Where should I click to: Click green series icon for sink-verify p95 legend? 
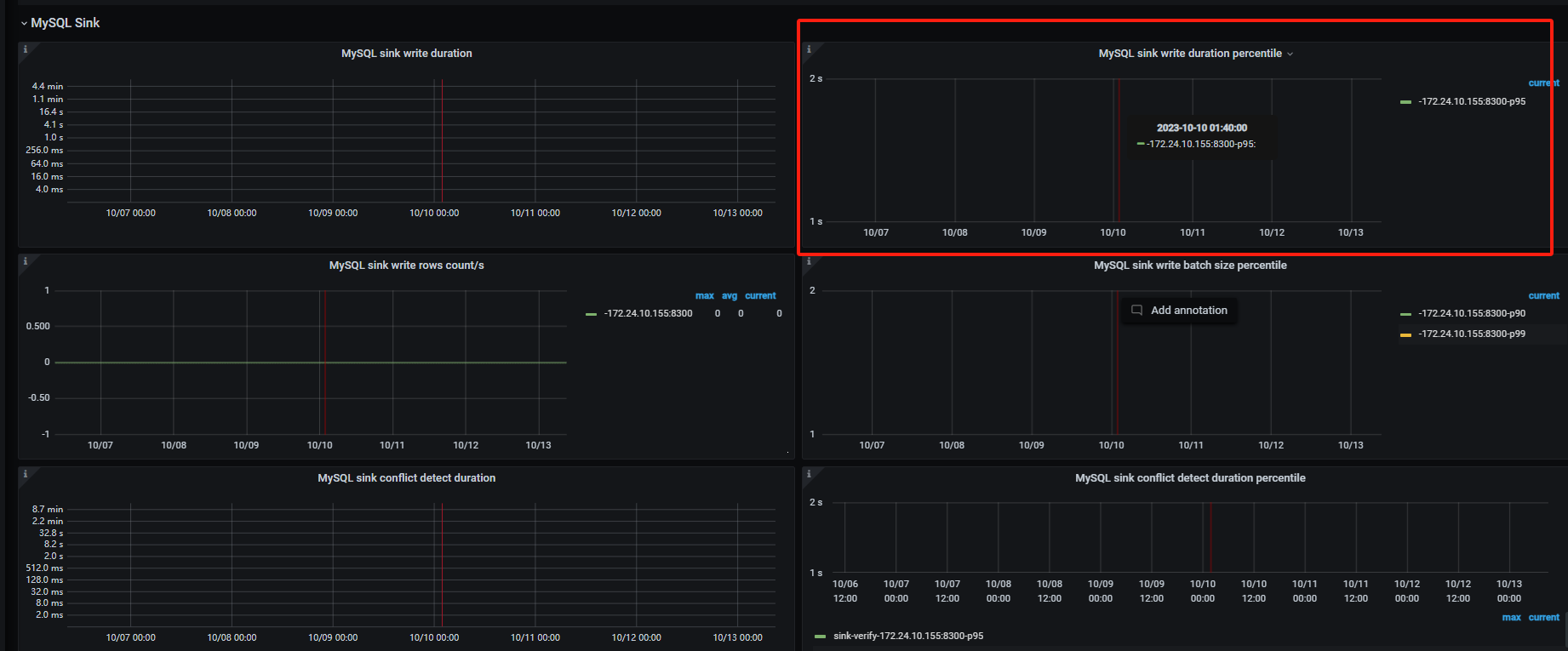(820, 637)
